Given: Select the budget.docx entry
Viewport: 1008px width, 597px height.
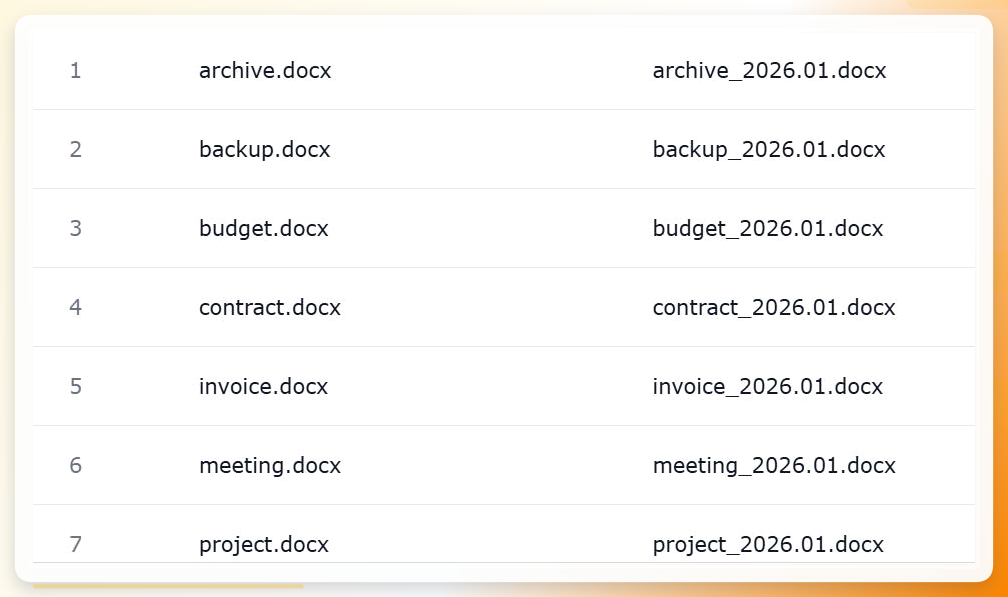Looking at the screenshot, I should (x=264, y=228).
